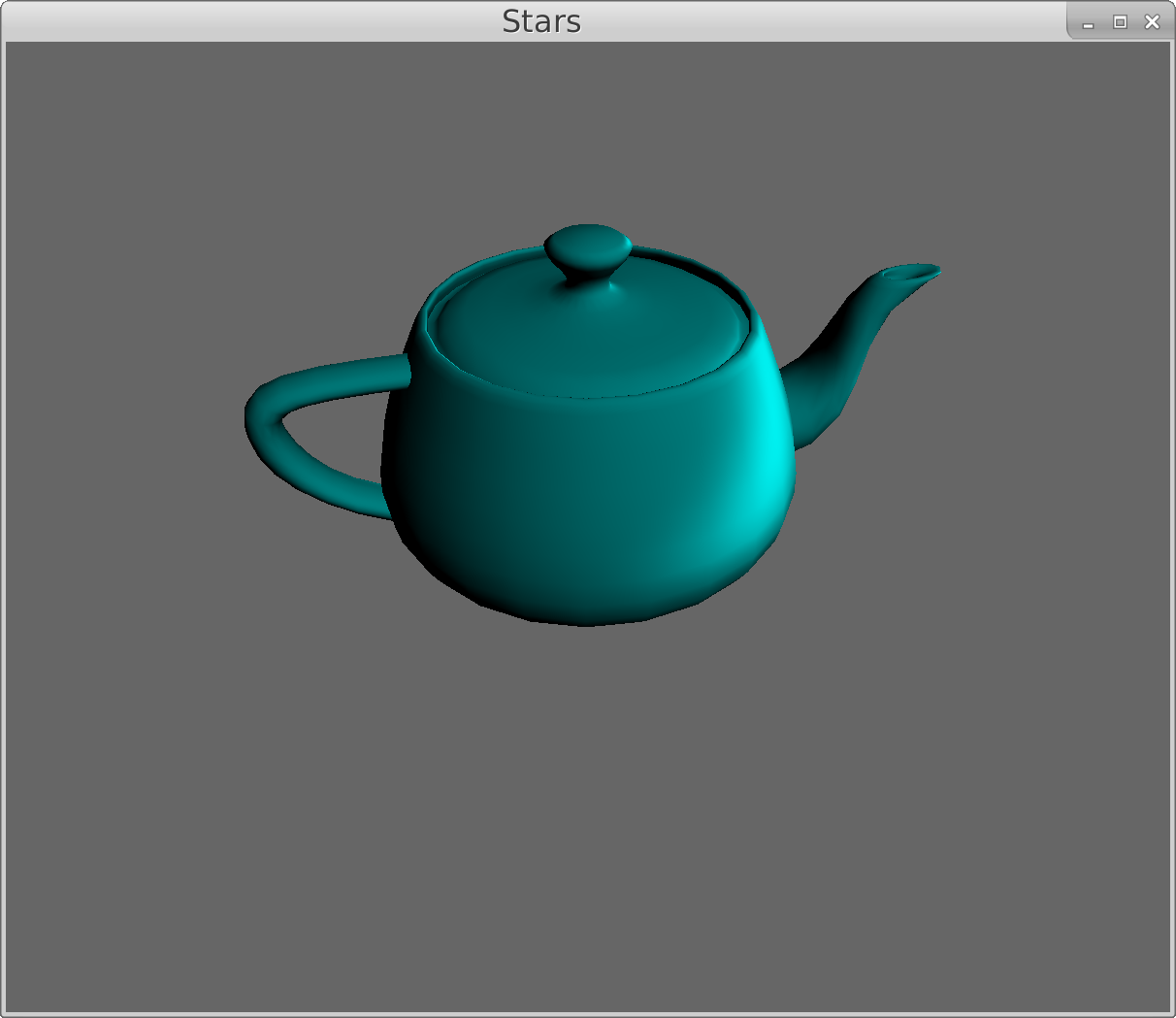Click the Stars title text
The width and height of the screenshot is (1176, 1018).
[540, 21]
